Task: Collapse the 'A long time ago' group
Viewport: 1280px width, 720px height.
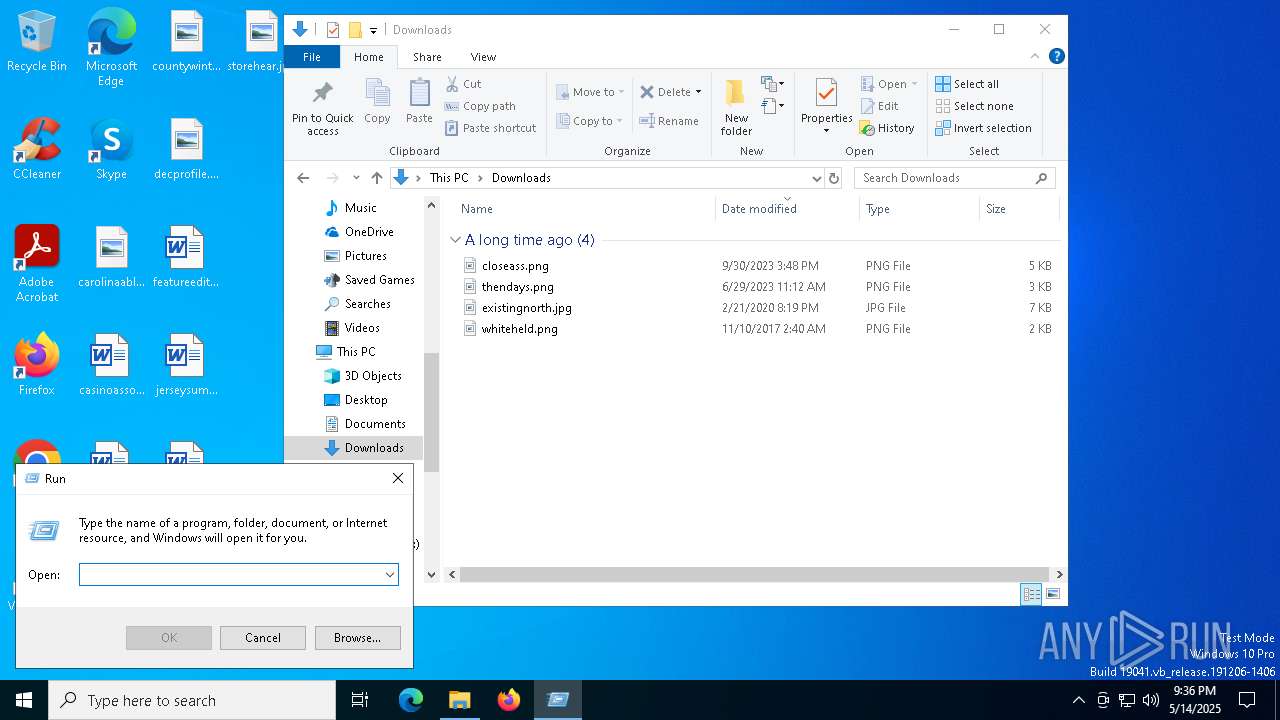Action: tap(455, 240)
